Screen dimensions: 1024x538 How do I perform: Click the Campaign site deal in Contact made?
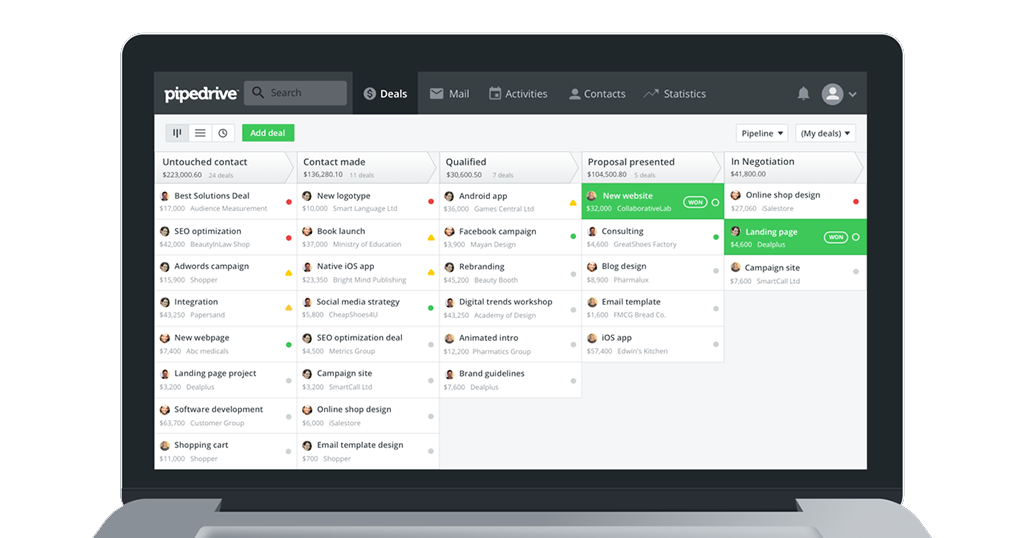pyautogui.click(x=368, y=380)
